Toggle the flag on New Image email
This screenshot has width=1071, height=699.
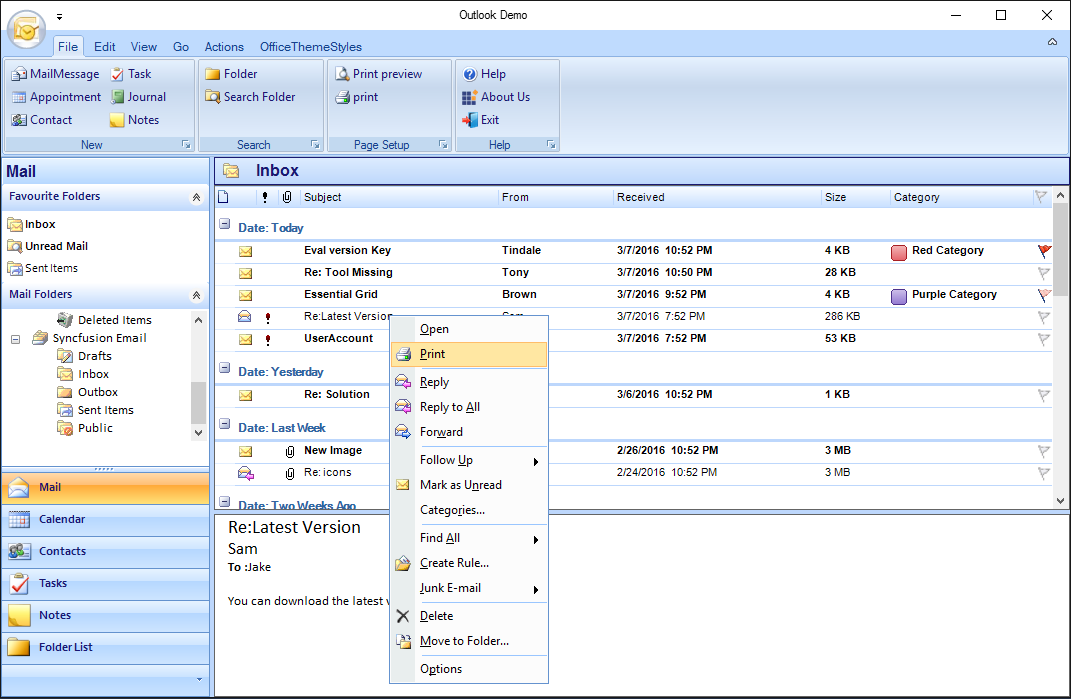pyautogui.click(x=1044, y=450)
